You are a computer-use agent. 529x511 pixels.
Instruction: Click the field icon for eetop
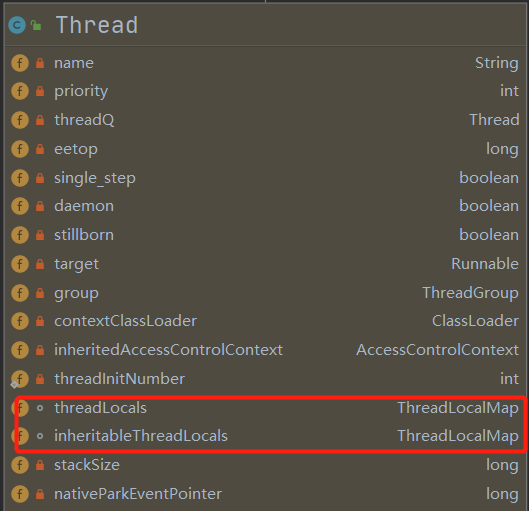click(x=20, y=149)
